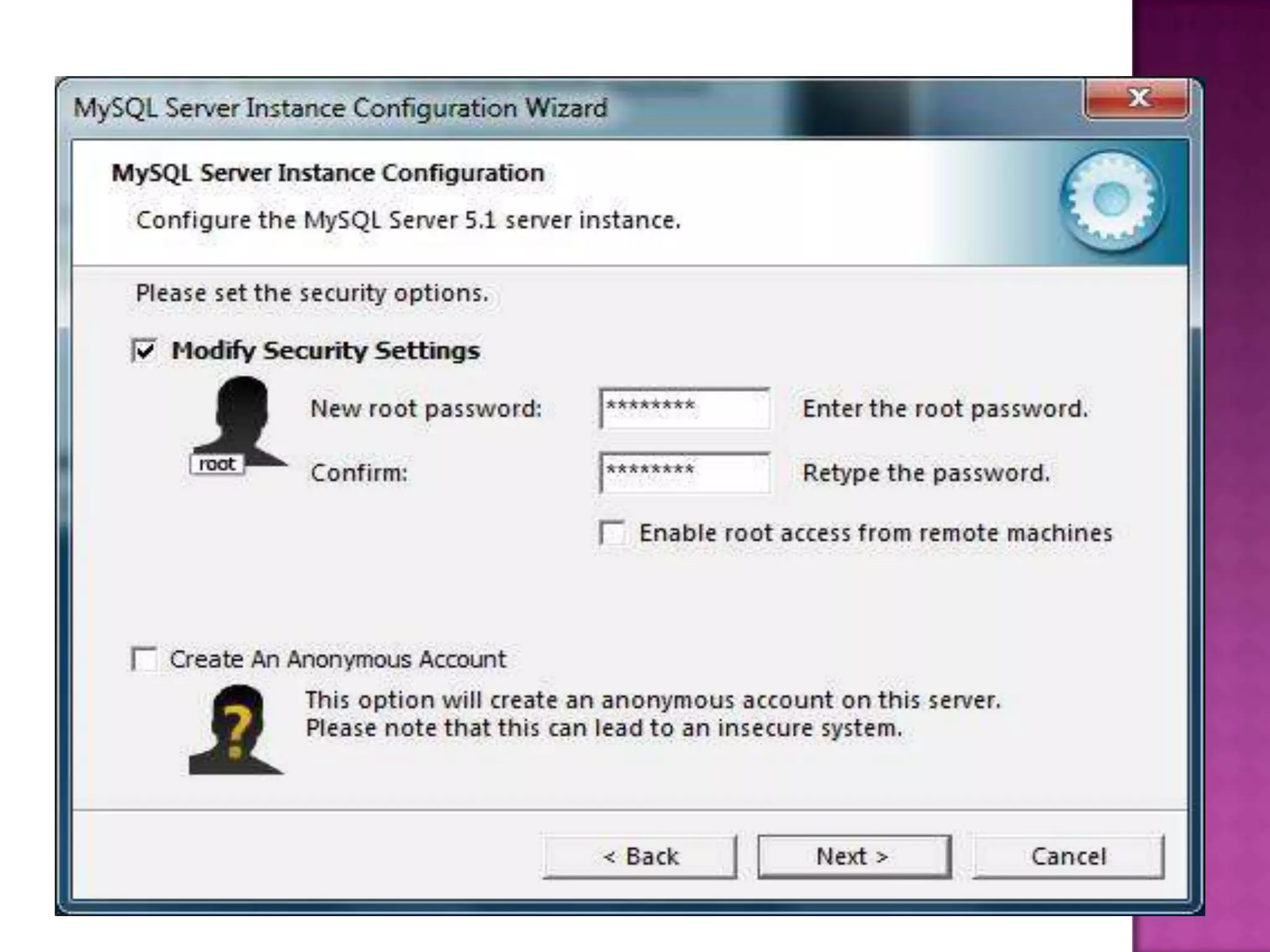Image resolution: width=1270 pixels, height=952 pixels.
Task: Uncheck Modify Security Settings checkbox
Action: pyautogui.click(x=144, y=351)
